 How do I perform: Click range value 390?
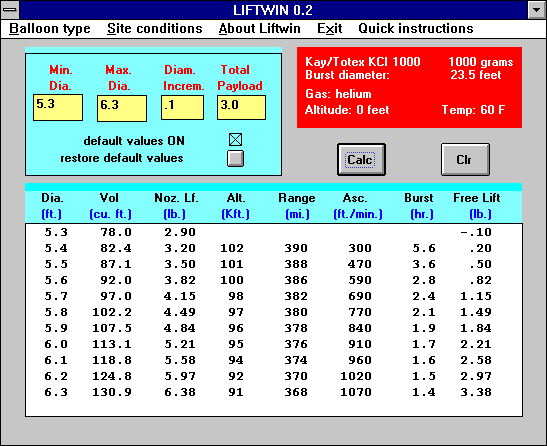pyautogui.click(x=296, y=248)
